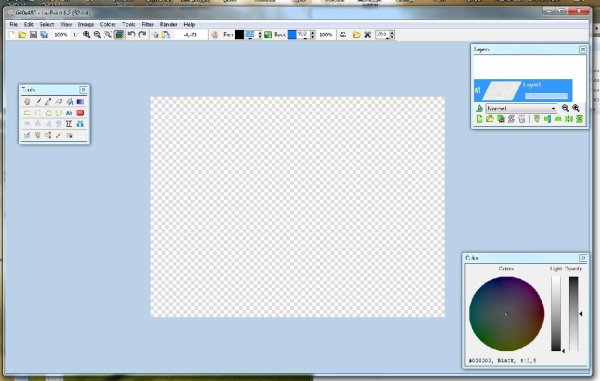Open the Image menu
Image resolution: width=600 pixels, height=381 pixels.
click(86, 24)
